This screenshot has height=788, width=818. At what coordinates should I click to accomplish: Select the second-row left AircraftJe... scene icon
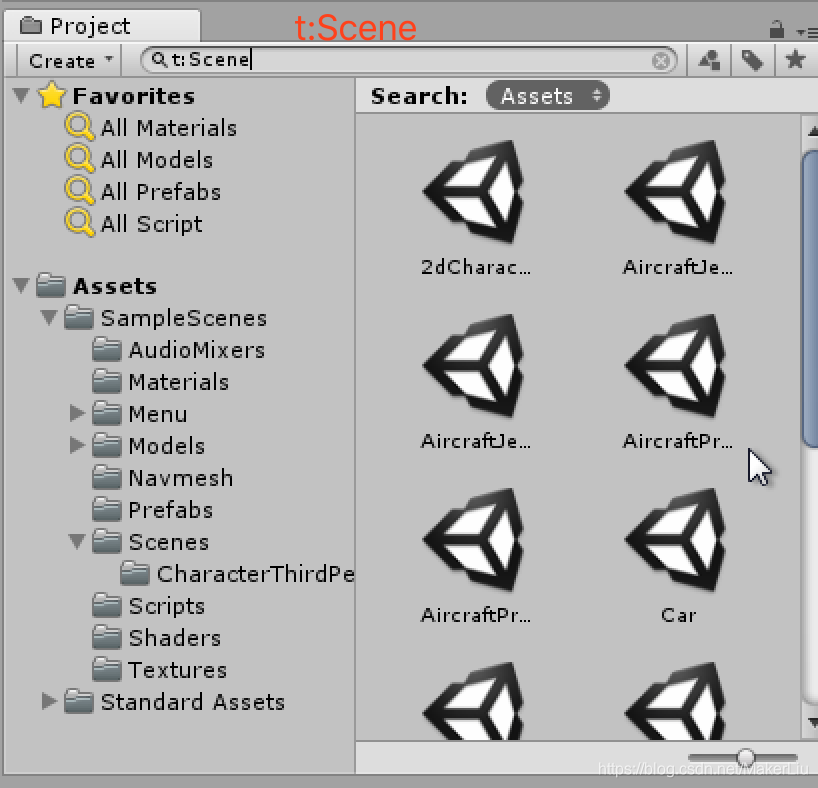(x=475, y=365)
